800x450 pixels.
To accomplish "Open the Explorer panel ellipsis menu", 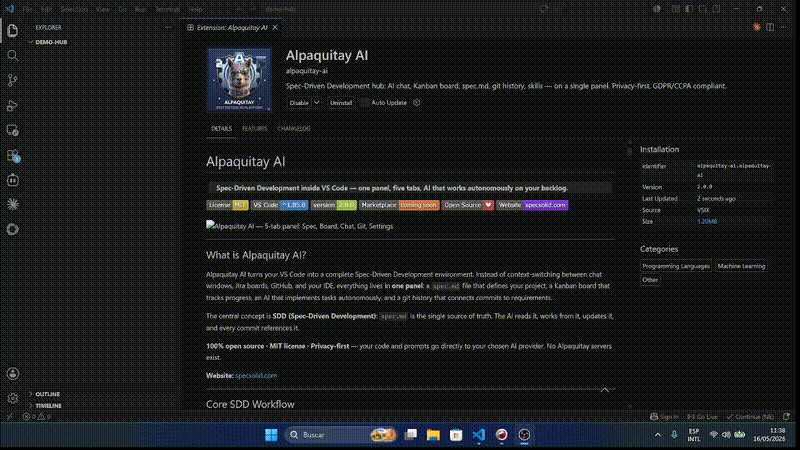I will tap(168, 28).
